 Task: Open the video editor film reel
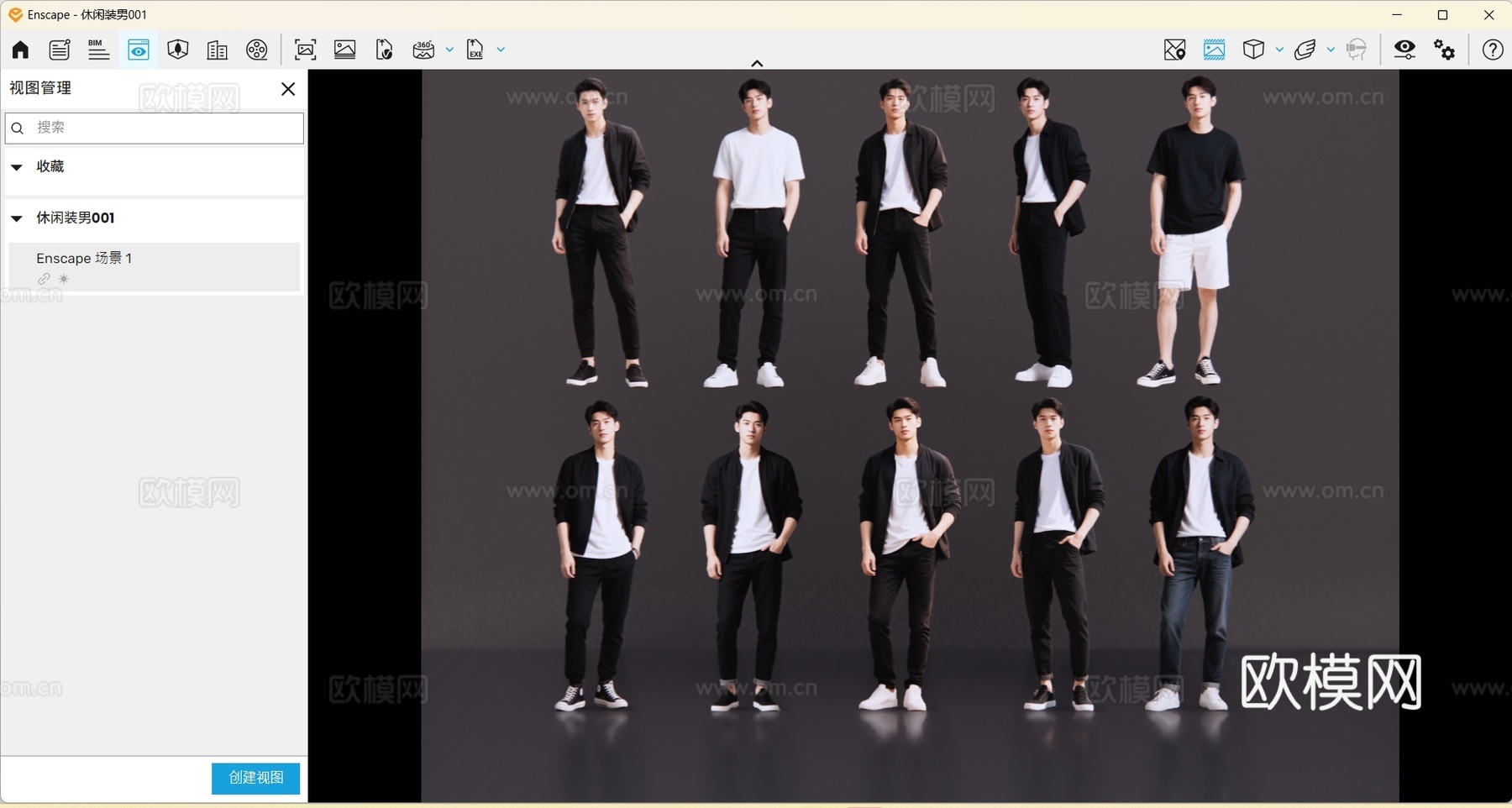(257, 50)
